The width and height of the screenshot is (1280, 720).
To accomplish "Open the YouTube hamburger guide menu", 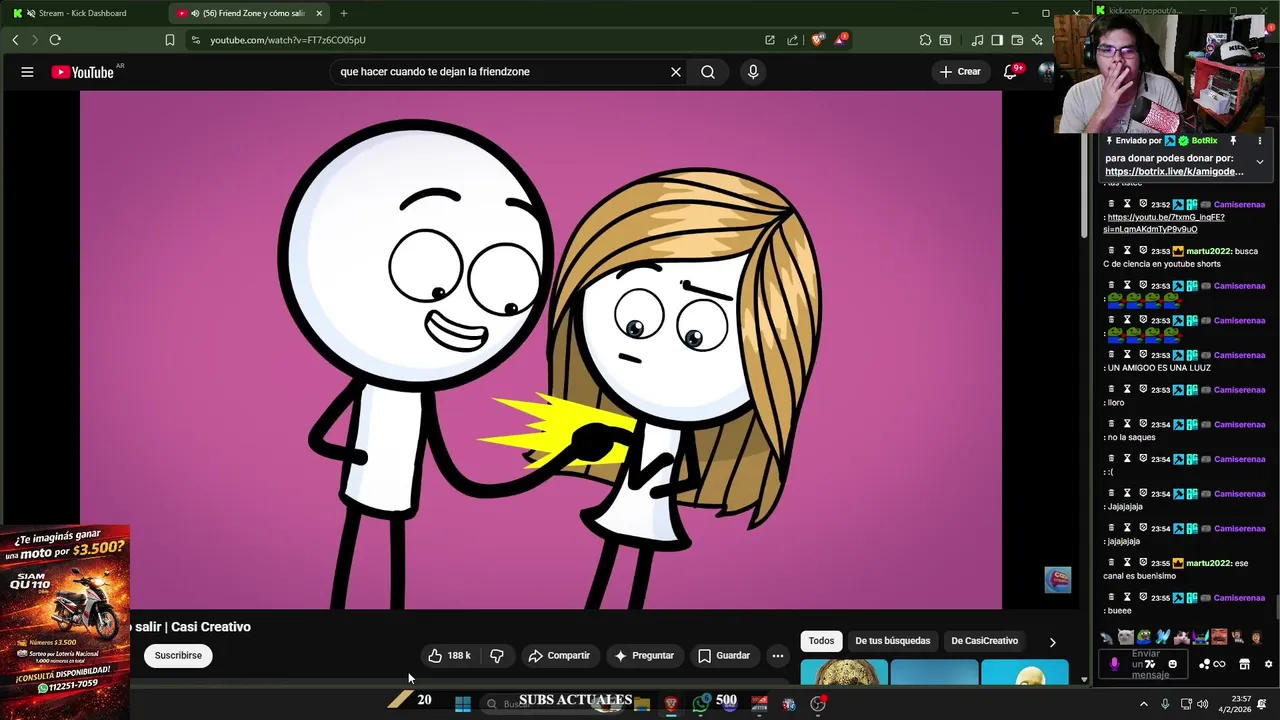I will point(27,72).
